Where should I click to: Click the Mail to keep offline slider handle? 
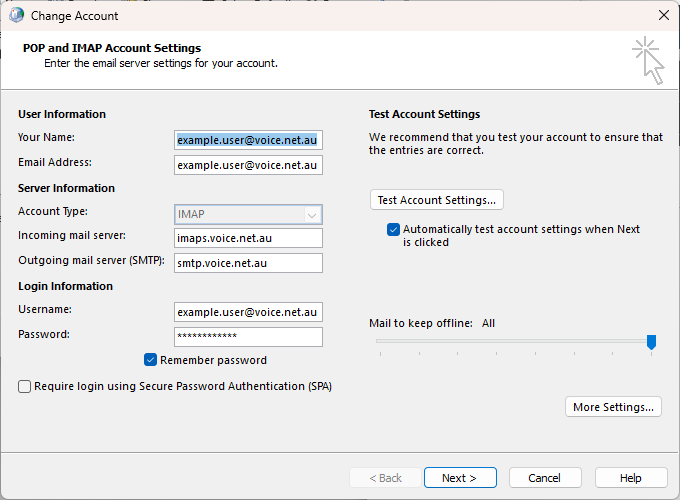(651, 342)
